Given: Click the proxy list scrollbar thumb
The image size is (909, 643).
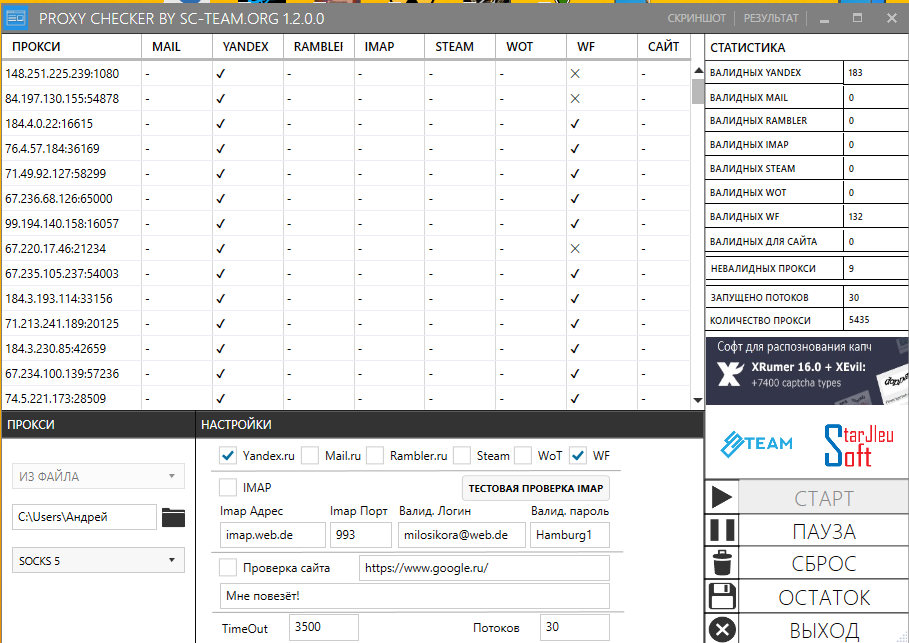Looking at the screenshot, I should point(698,92).
